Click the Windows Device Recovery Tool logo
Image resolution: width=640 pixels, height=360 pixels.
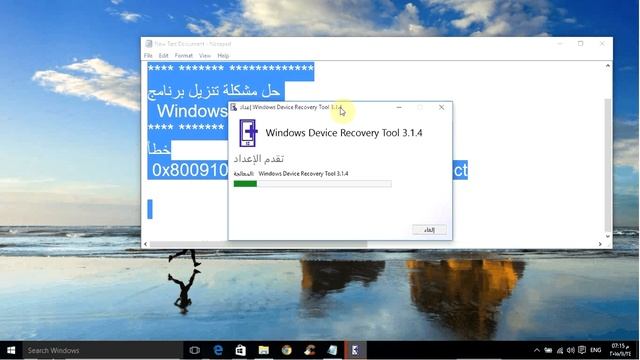point(248,133)
